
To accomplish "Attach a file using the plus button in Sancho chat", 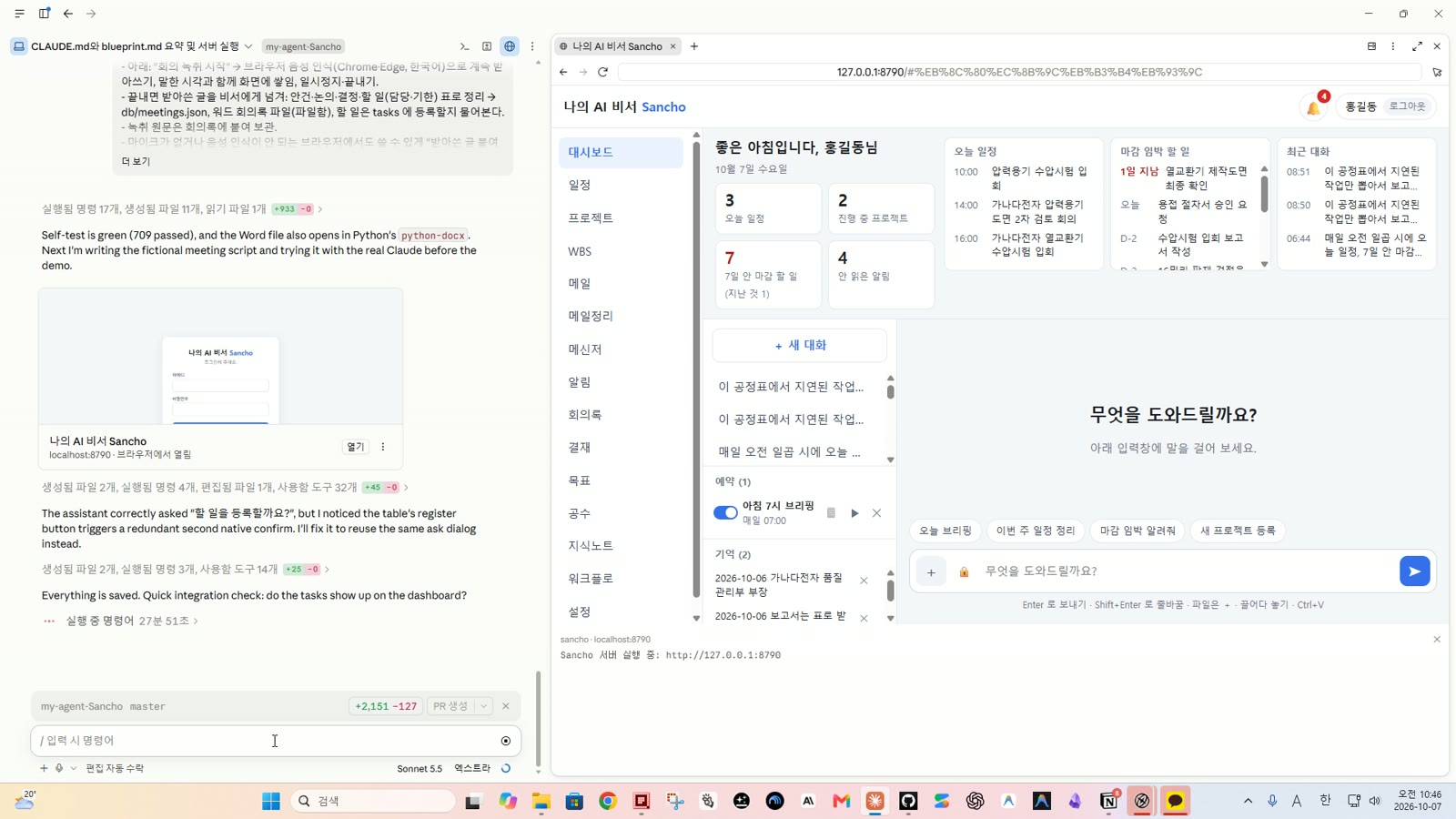I will pyautogui.click(x=931, y=571).
